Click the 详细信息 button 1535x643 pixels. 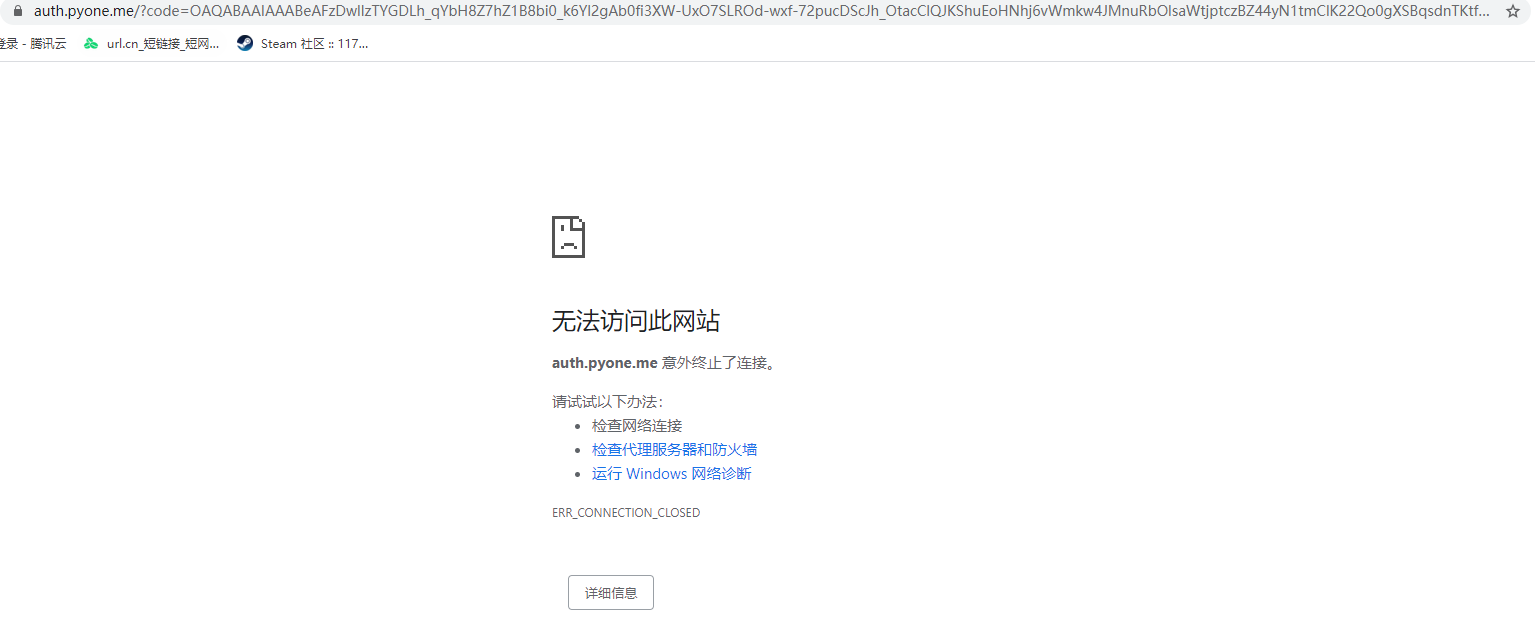611,593
